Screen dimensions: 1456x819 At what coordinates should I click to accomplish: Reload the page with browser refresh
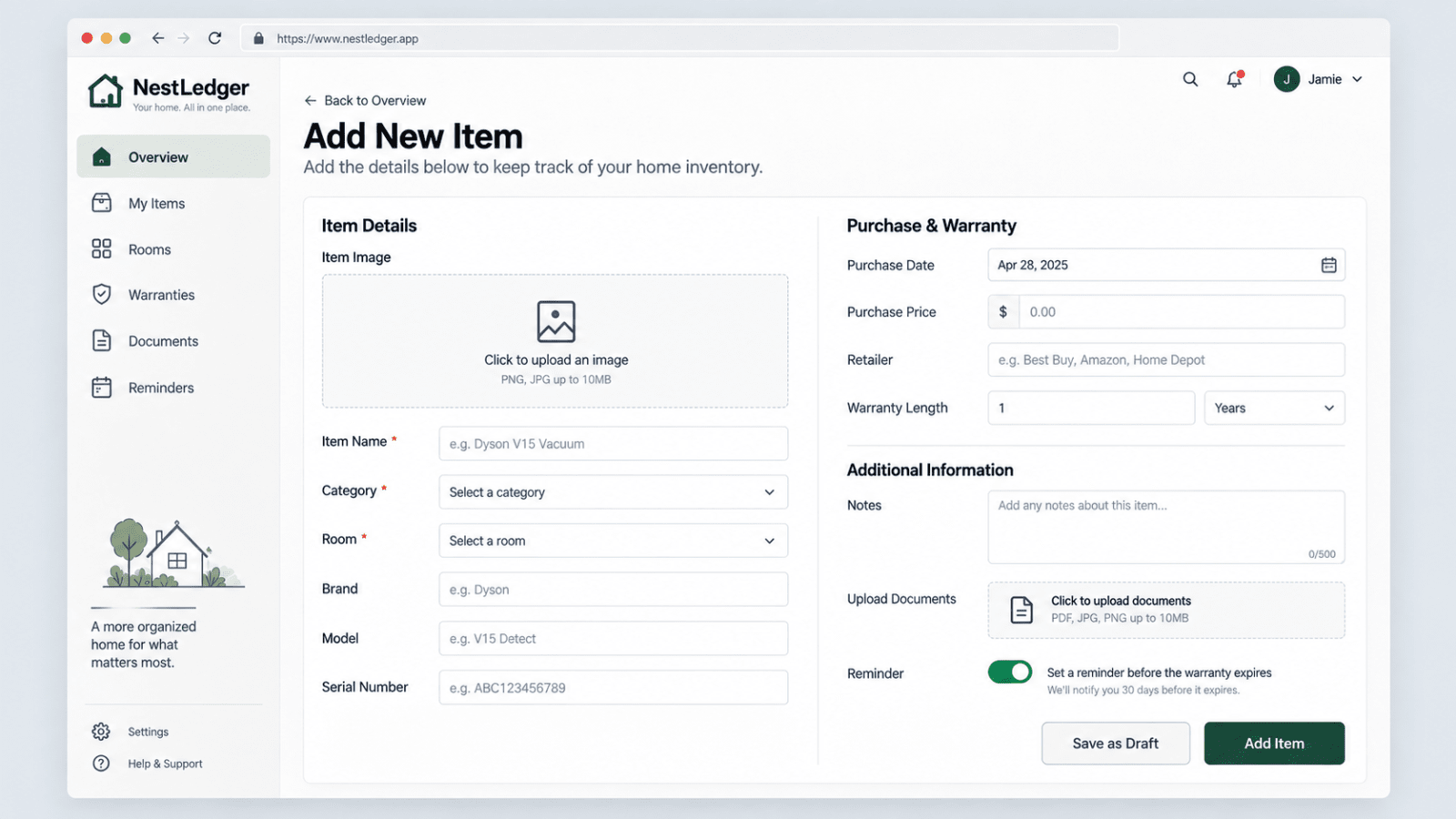point(215,38)
